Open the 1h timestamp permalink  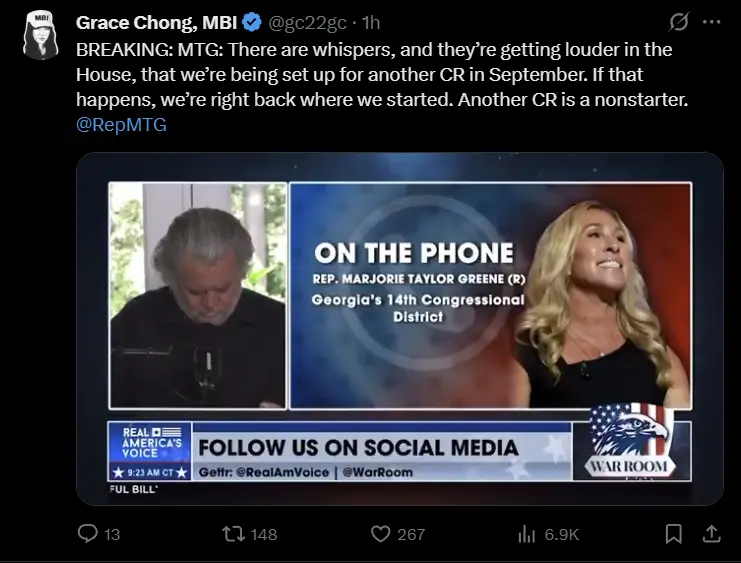[371, 21]
